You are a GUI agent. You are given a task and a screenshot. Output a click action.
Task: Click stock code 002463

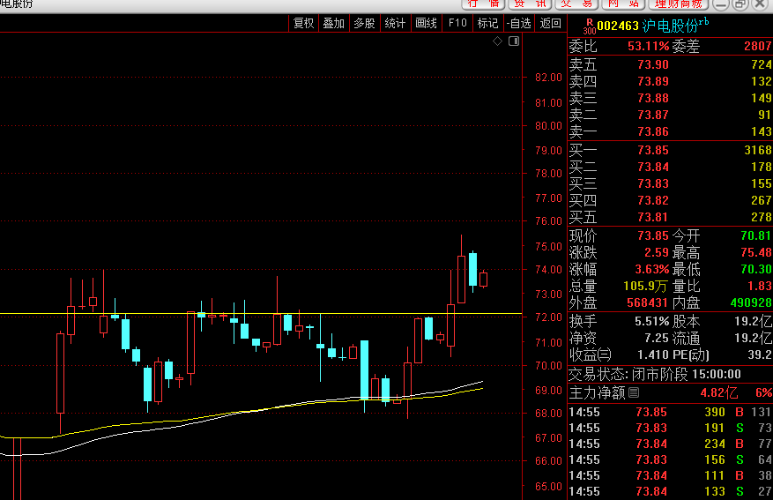click(x=618, y=26)
